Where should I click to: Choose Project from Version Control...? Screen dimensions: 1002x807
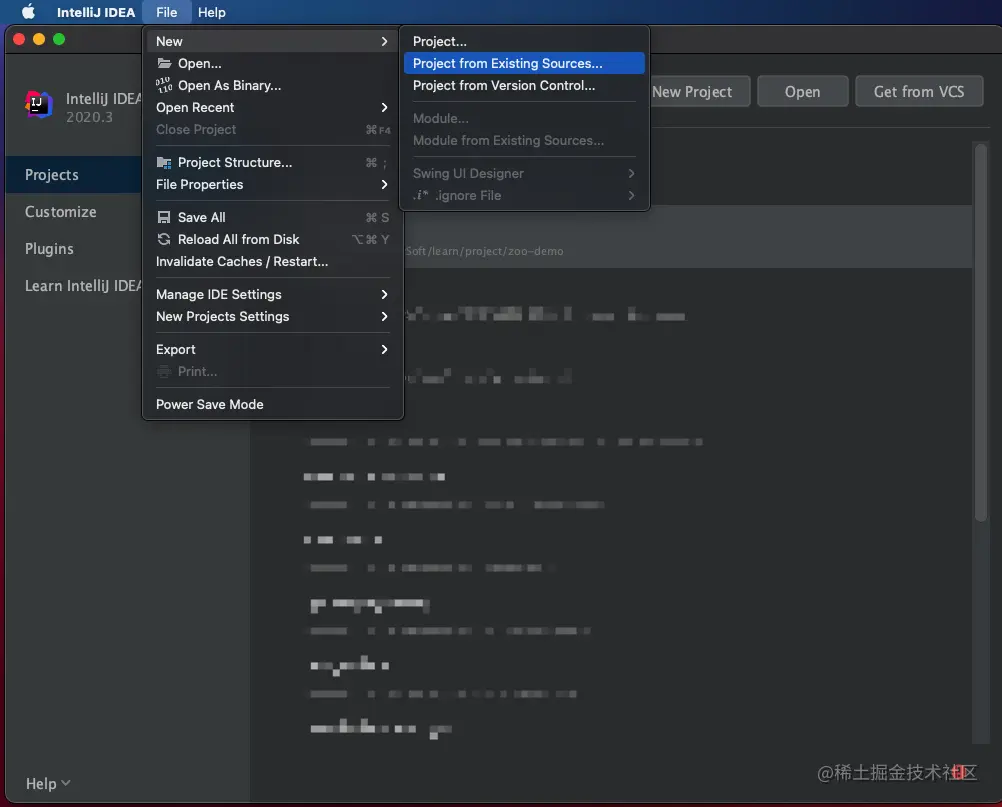[524, 85]
